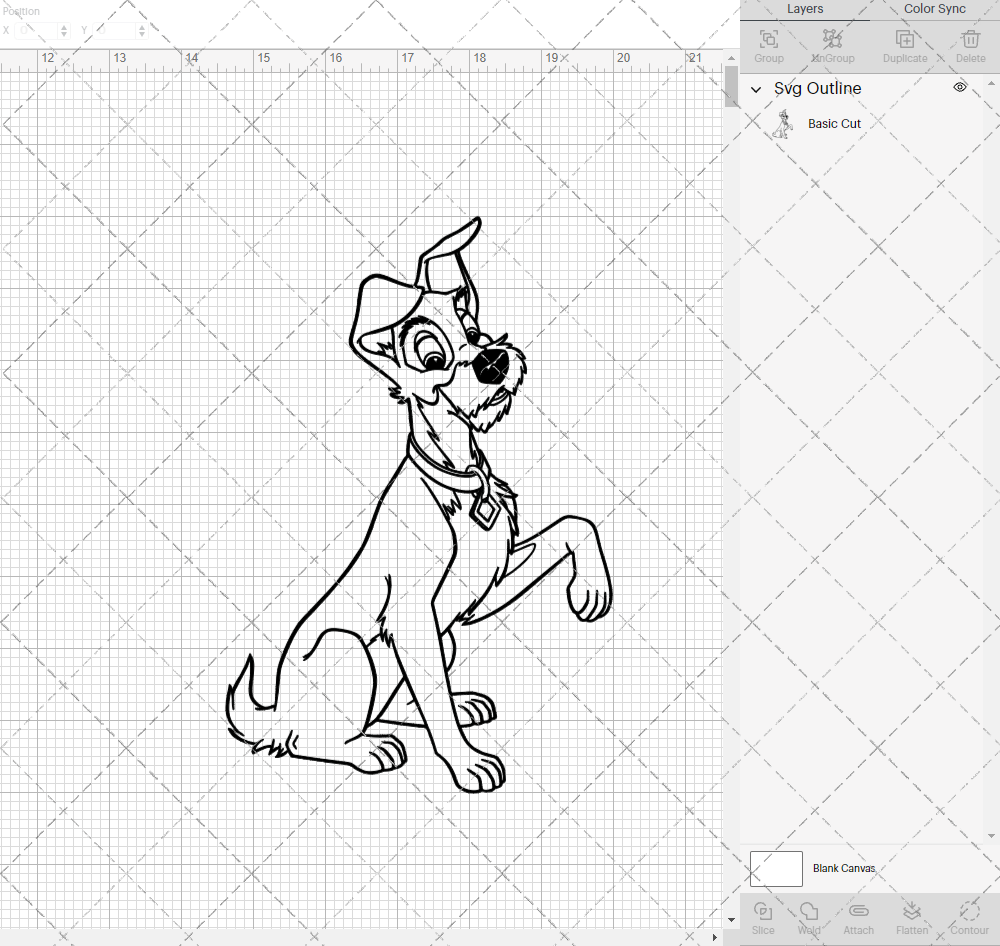Open the Layers tab
The height and width of the screenshot is (946, 1000).
[x=805, y=9]
